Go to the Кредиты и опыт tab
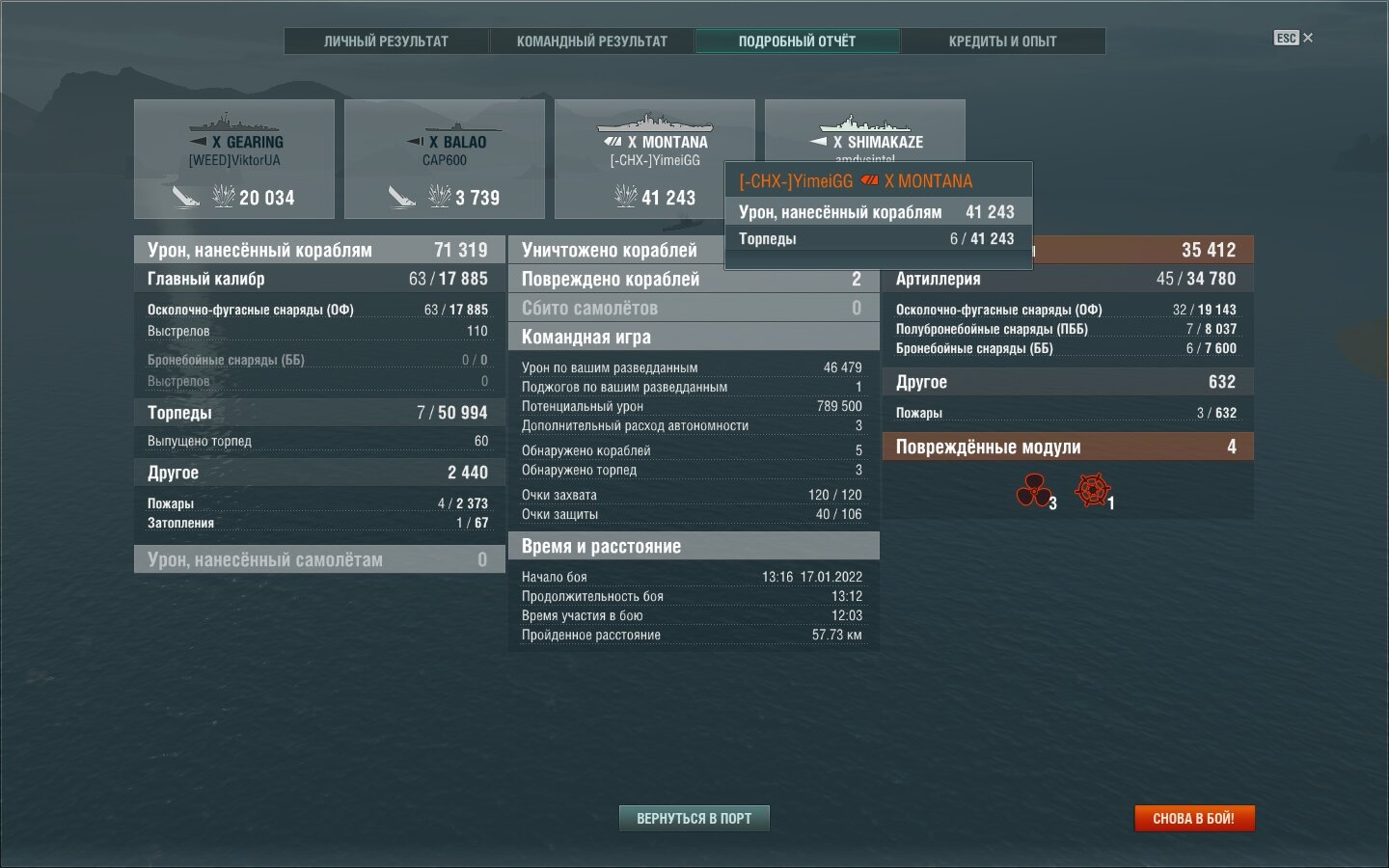This screenshot has height=868, width=1389. pos(1002,41)
